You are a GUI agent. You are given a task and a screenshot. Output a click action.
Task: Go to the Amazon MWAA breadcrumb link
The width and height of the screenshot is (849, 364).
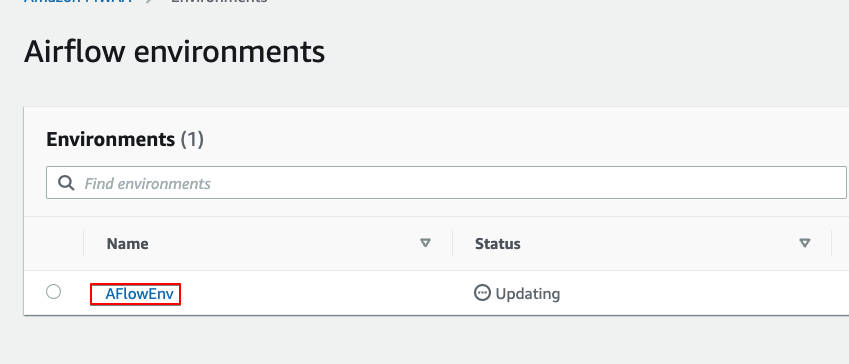(x=78, y=2)
